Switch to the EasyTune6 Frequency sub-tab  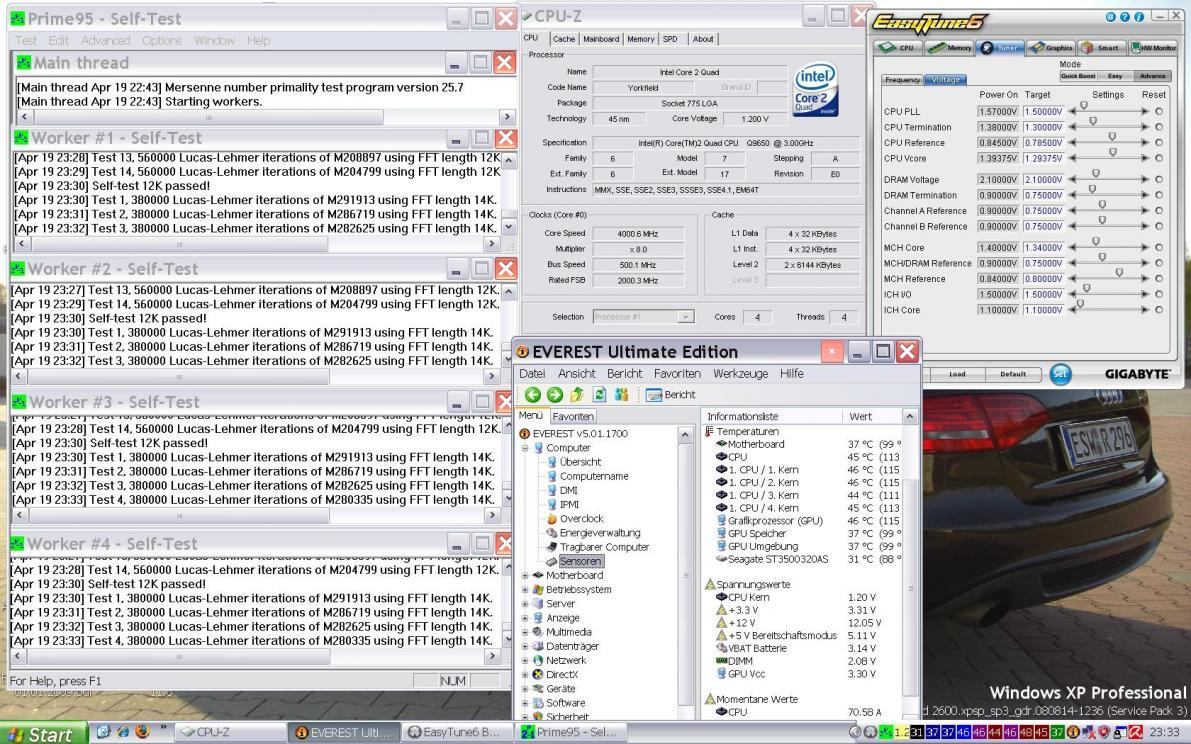(902, 80)
